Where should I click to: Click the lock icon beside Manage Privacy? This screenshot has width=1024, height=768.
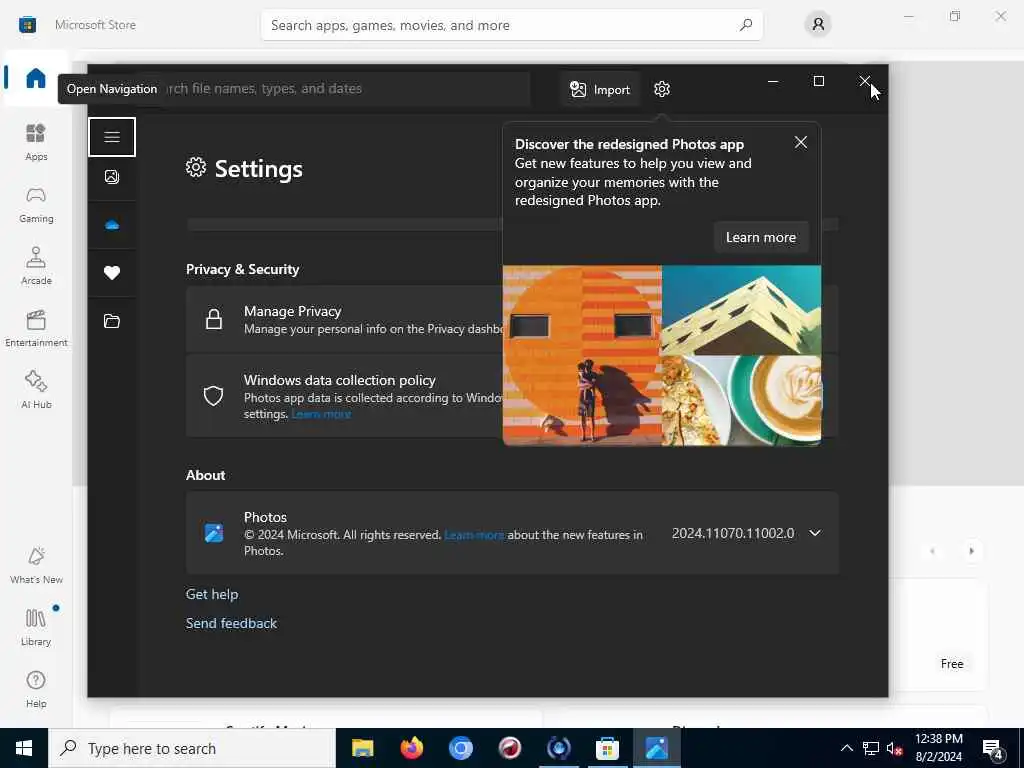point(214,319)
